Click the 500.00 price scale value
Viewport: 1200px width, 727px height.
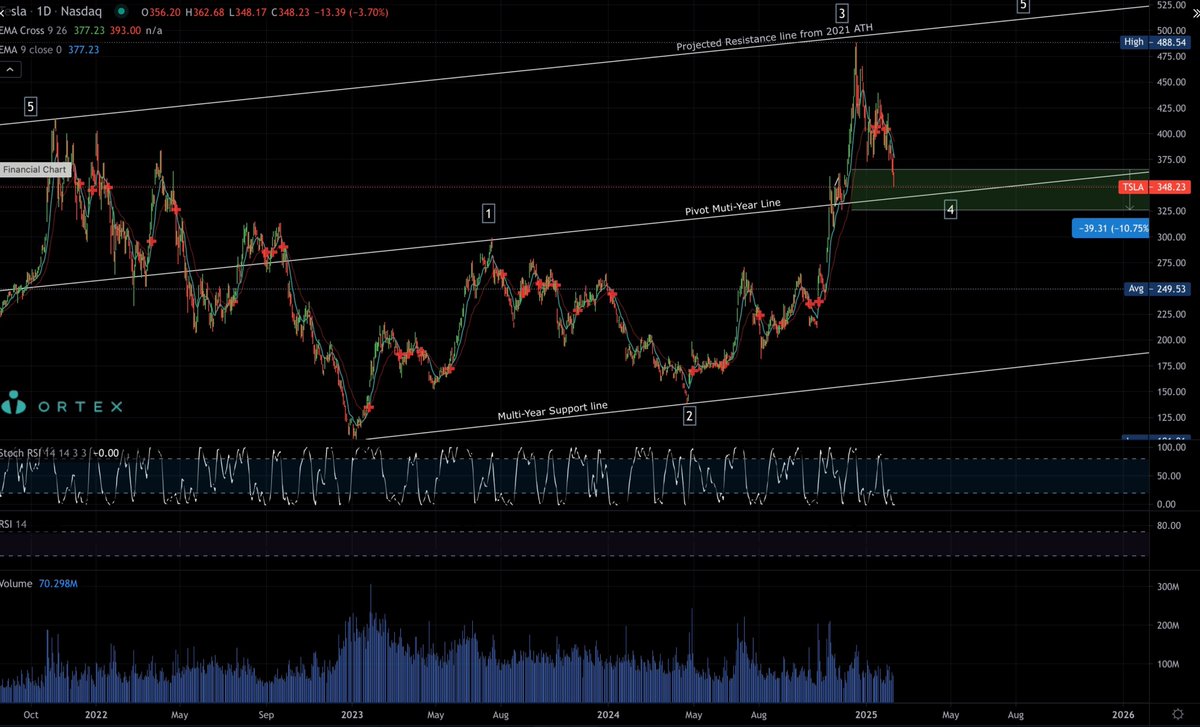pos(1171,31)
